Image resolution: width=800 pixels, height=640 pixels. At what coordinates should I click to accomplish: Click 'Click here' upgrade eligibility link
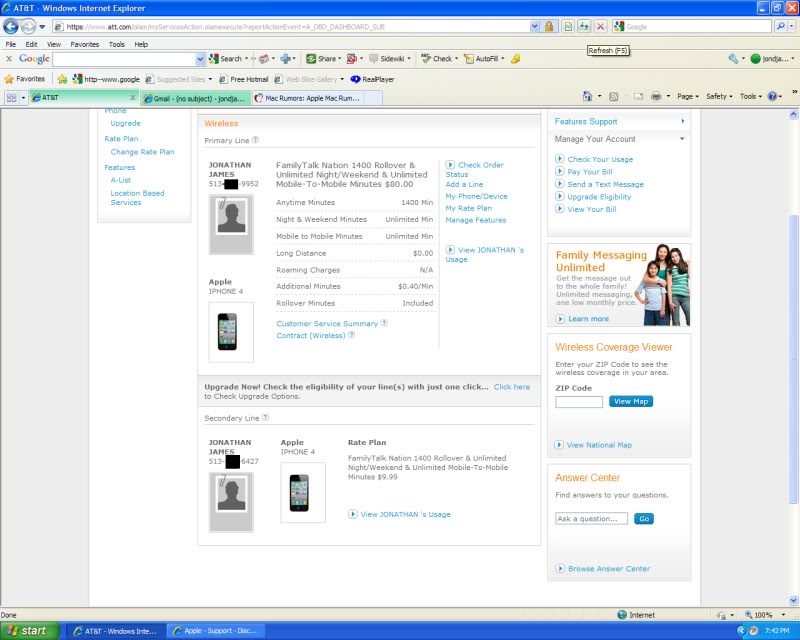click(512, 386)
